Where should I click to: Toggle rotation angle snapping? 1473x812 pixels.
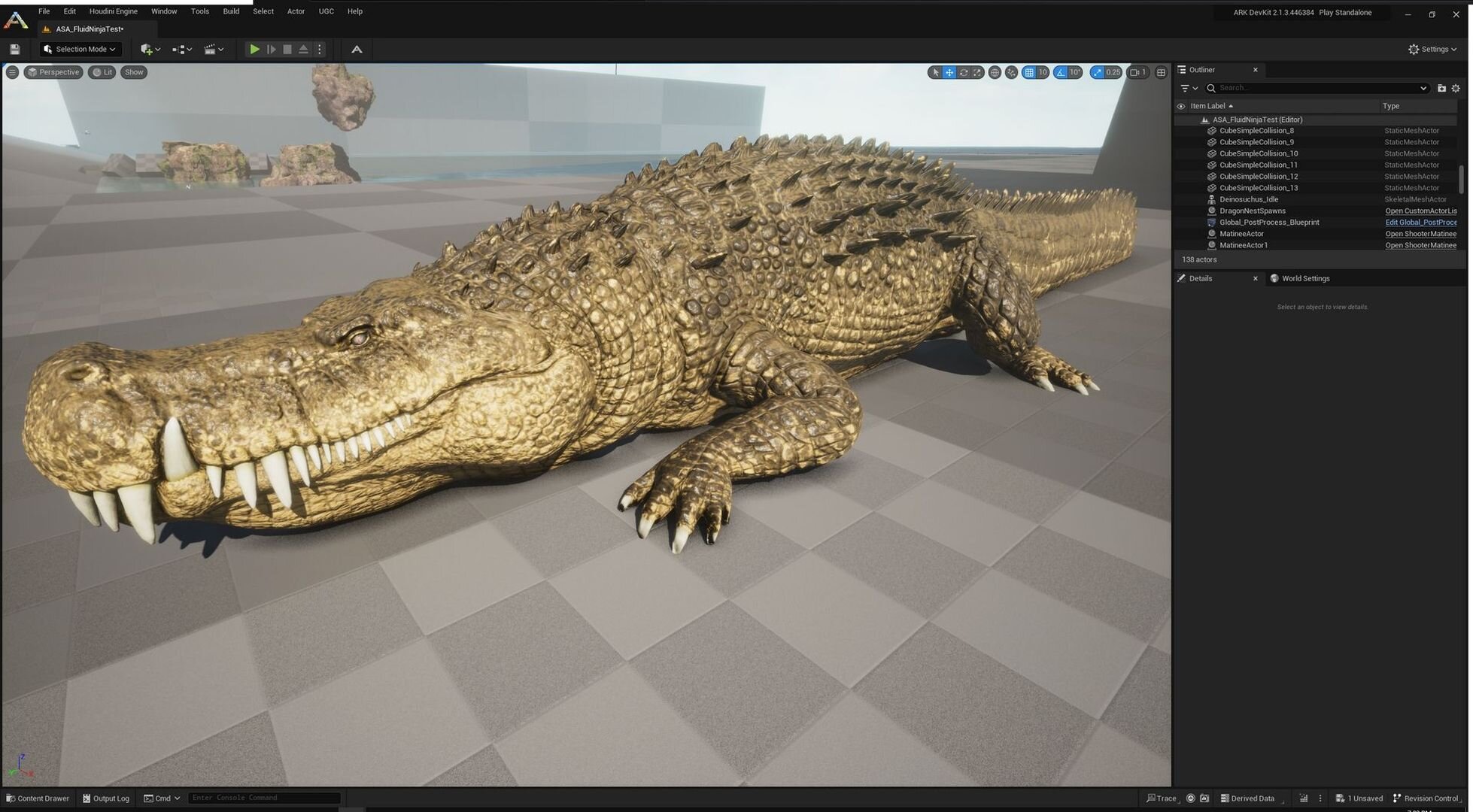click(x=1061, y=73)
